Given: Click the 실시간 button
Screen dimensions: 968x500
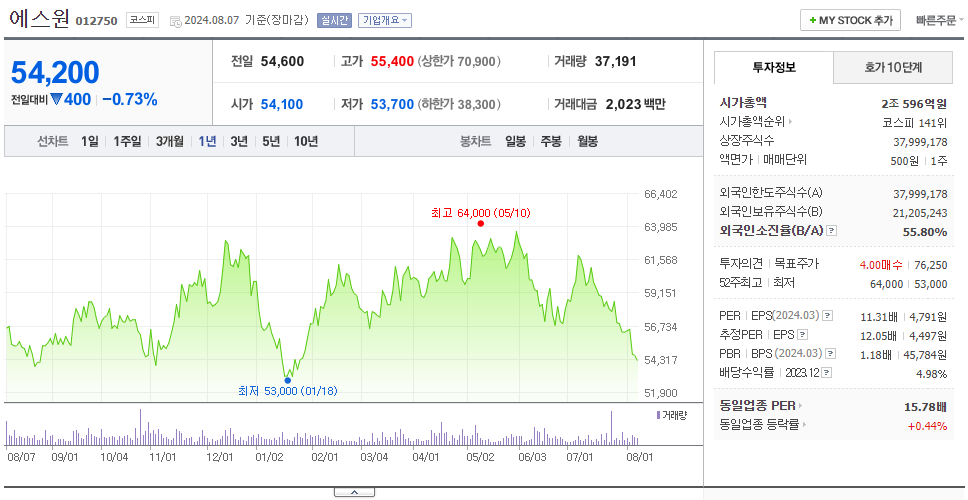Looking at the screenshot, I should tap(334, 21).
